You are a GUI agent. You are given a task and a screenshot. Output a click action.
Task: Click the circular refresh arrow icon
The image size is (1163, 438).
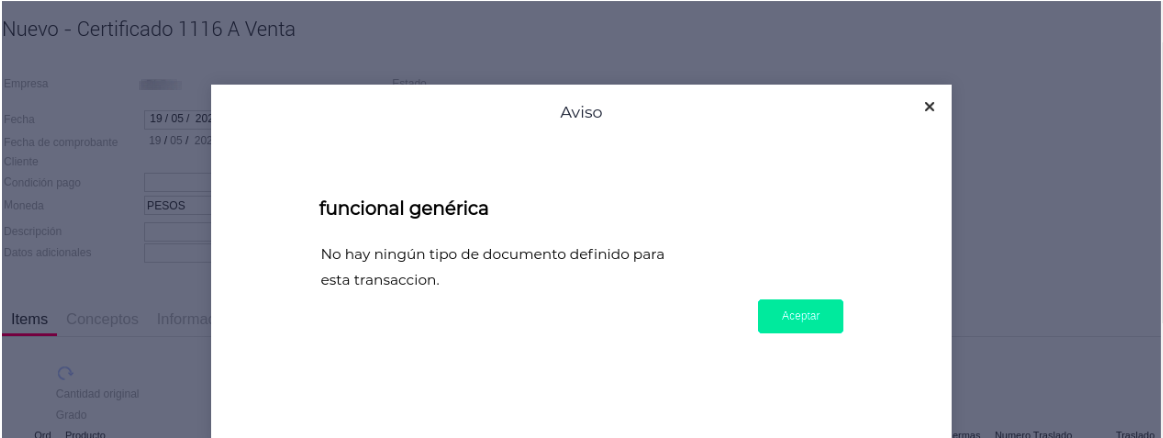click(x=65, y=373)
